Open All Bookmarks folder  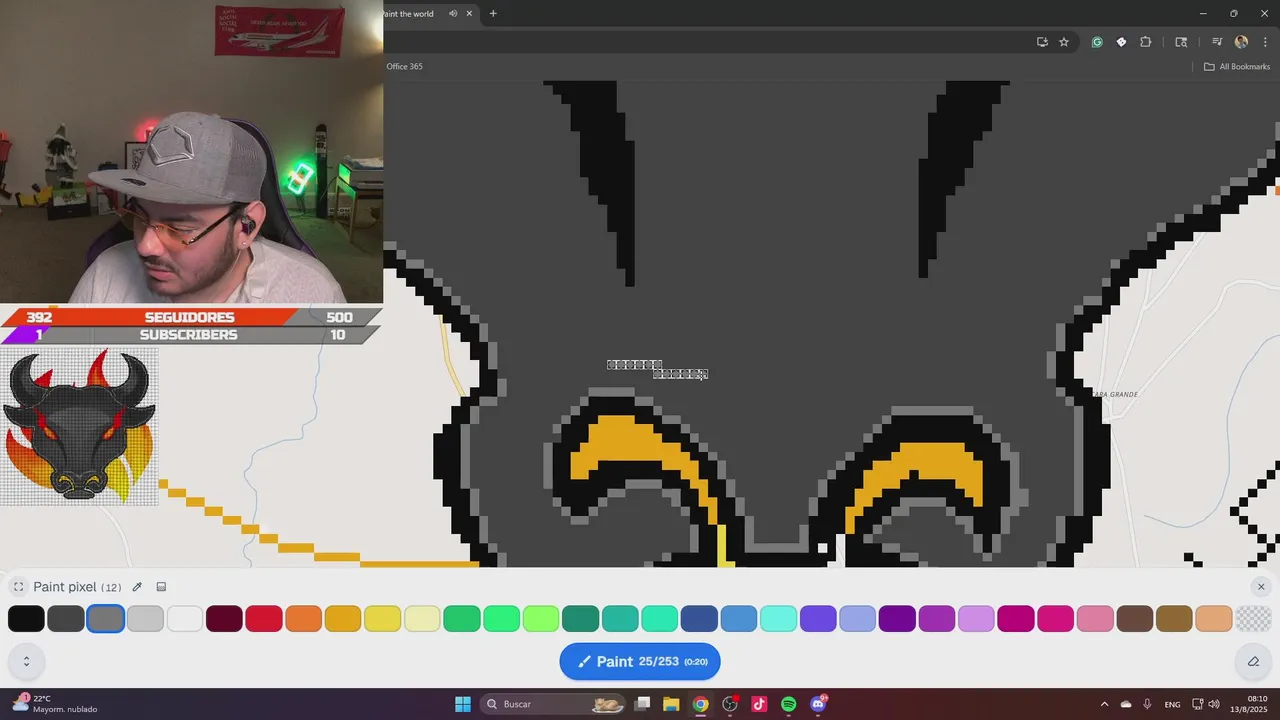(x=1236, y=67)
